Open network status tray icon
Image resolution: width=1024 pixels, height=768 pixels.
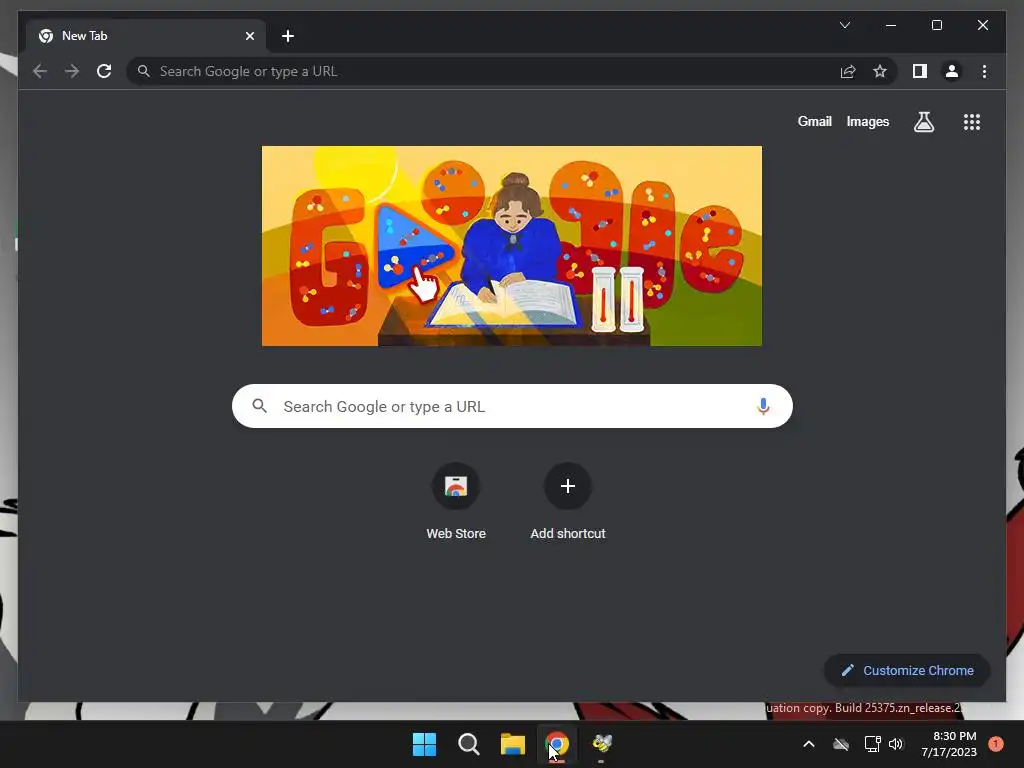872,744
